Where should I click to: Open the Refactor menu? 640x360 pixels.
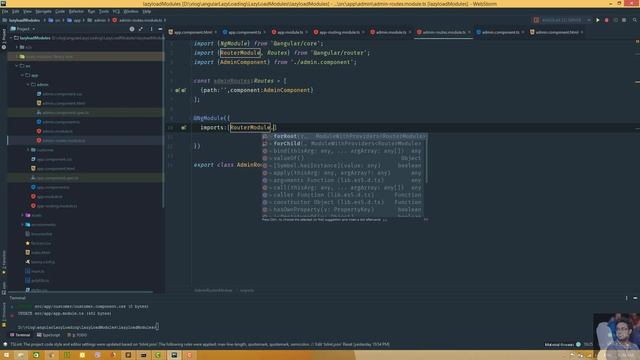(76, 11)
